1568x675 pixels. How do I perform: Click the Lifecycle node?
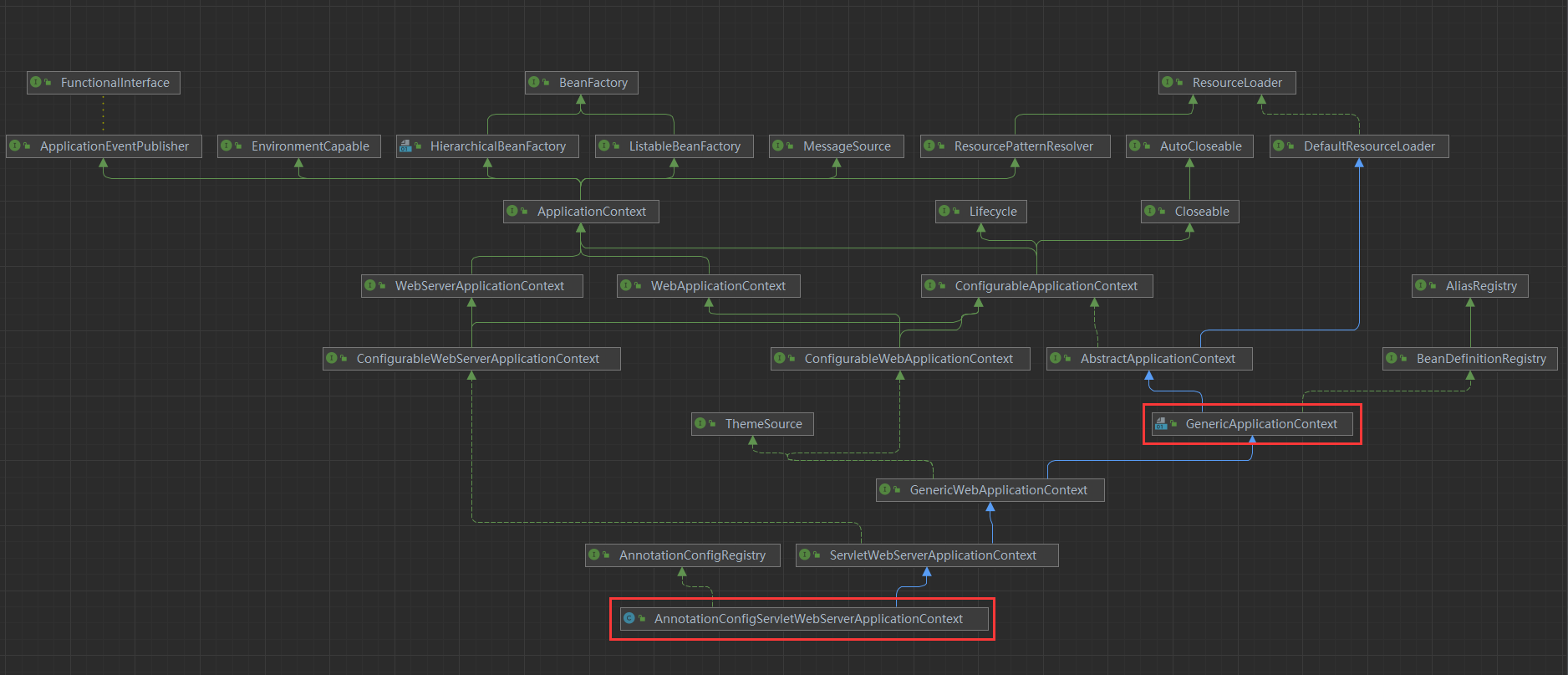click(981, 212)
